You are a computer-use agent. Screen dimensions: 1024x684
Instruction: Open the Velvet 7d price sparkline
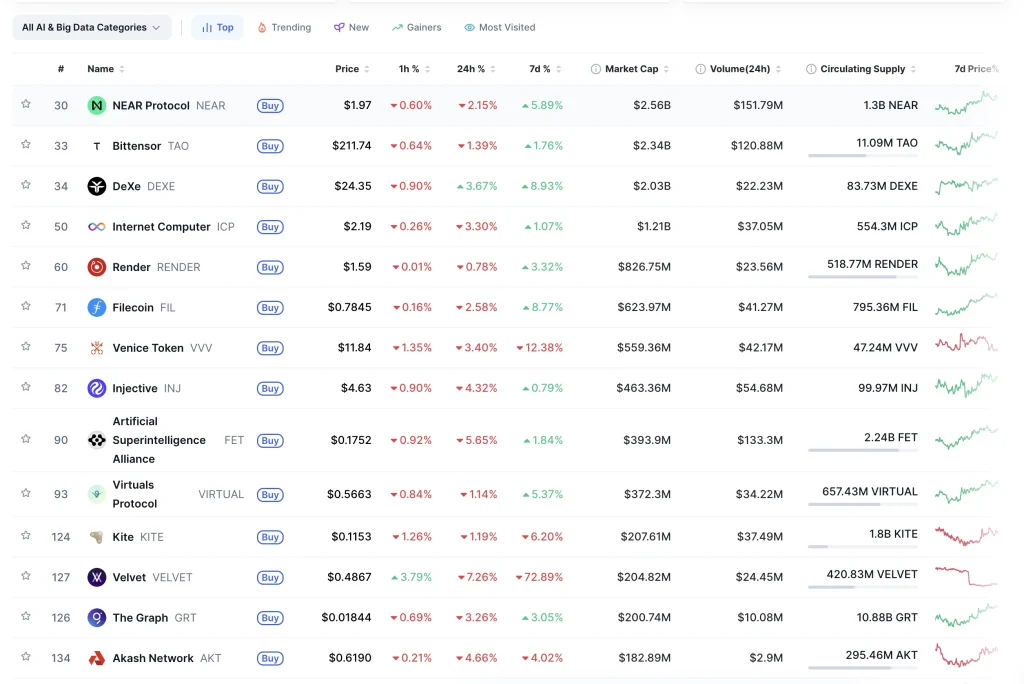966,576
